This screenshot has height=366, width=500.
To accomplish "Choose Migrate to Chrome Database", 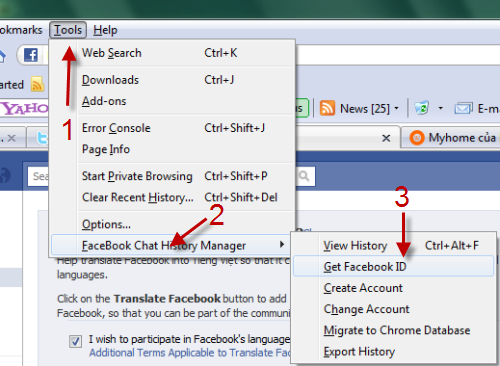I will (x=393, y=330).
